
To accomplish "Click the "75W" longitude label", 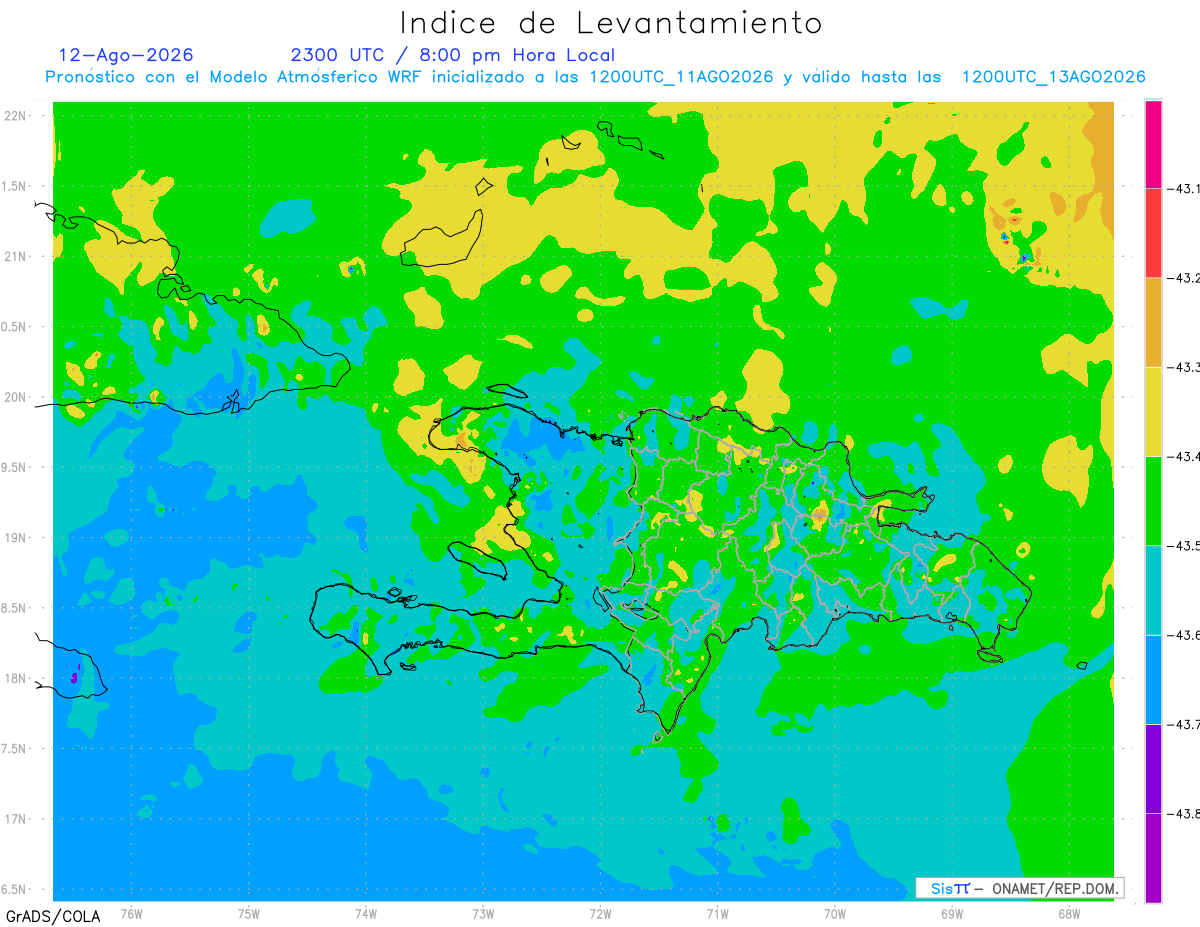I will pos(249,914).
